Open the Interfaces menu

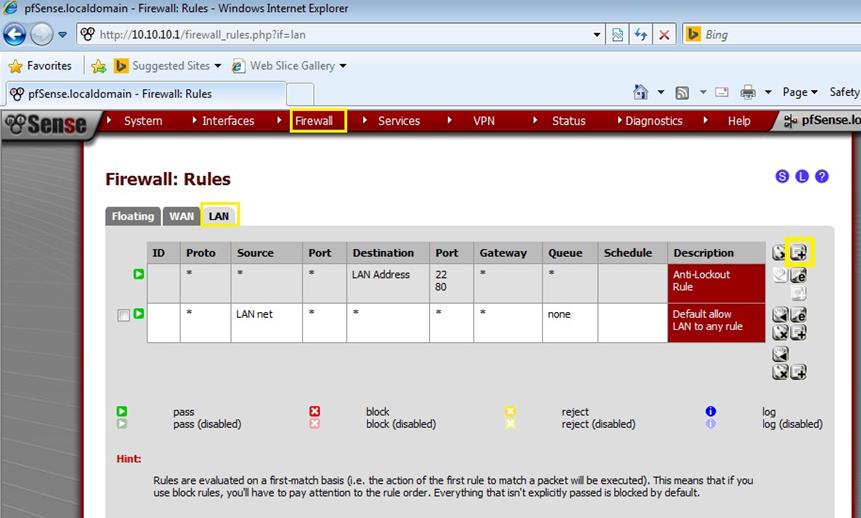point(228,121)
